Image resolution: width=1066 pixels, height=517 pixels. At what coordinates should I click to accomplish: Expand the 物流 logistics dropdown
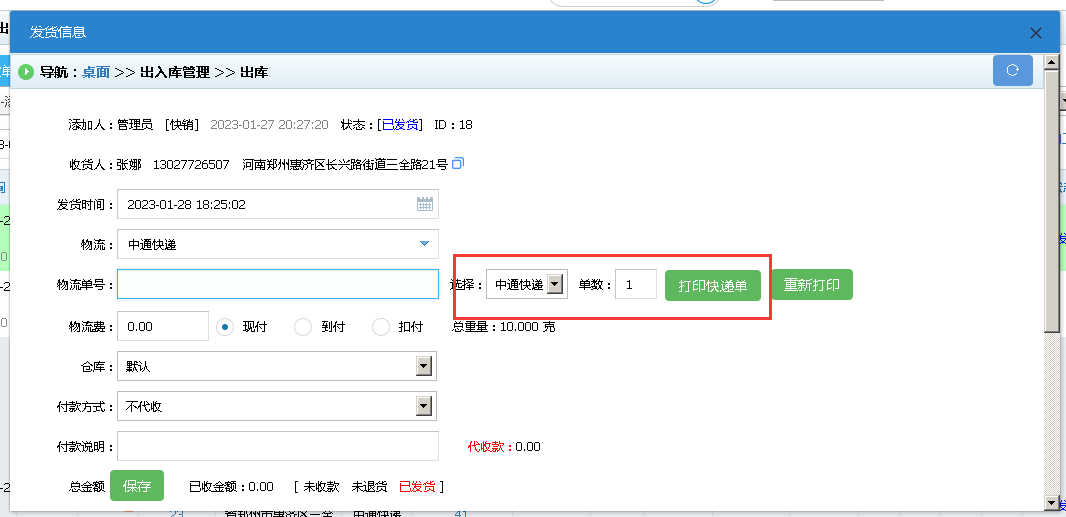tap(424, 244)
